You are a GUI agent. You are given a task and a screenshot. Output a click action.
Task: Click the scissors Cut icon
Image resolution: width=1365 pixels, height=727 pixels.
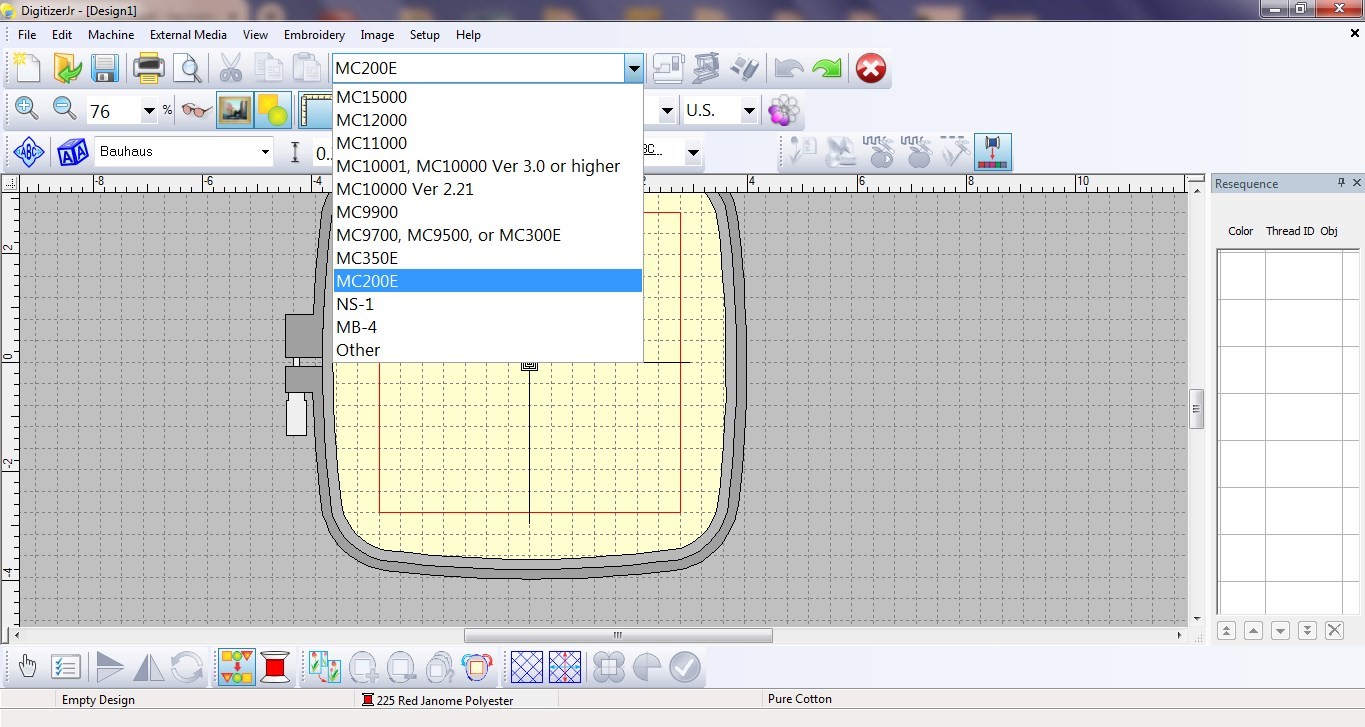[230, 68]
